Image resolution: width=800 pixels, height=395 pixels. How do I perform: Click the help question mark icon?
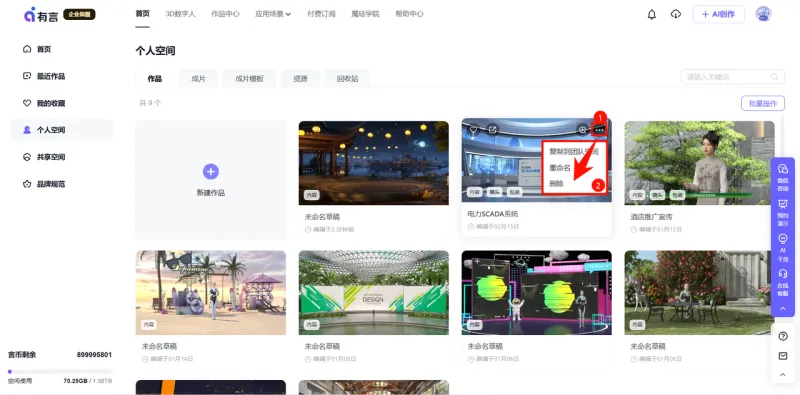783,336
